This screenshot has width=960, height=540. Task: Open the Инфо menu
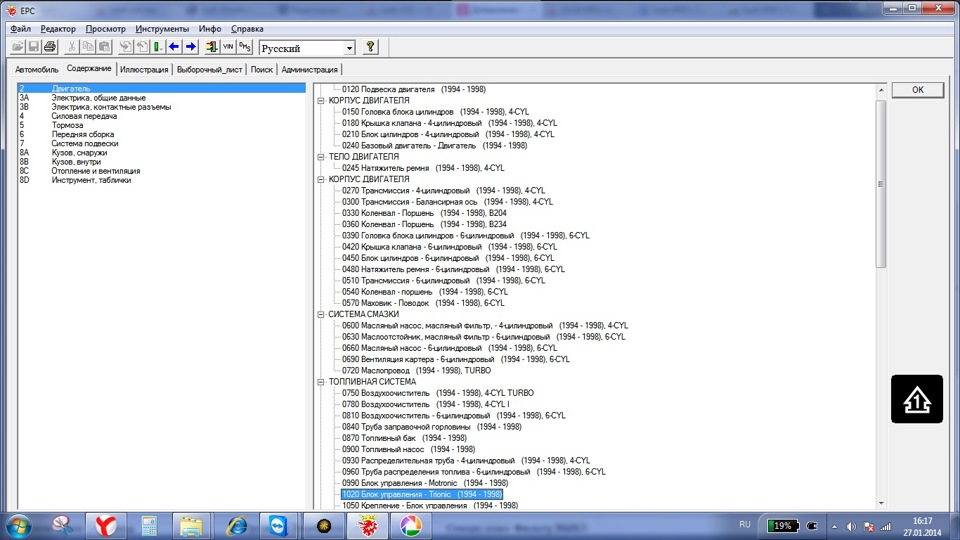click(210, 29)
